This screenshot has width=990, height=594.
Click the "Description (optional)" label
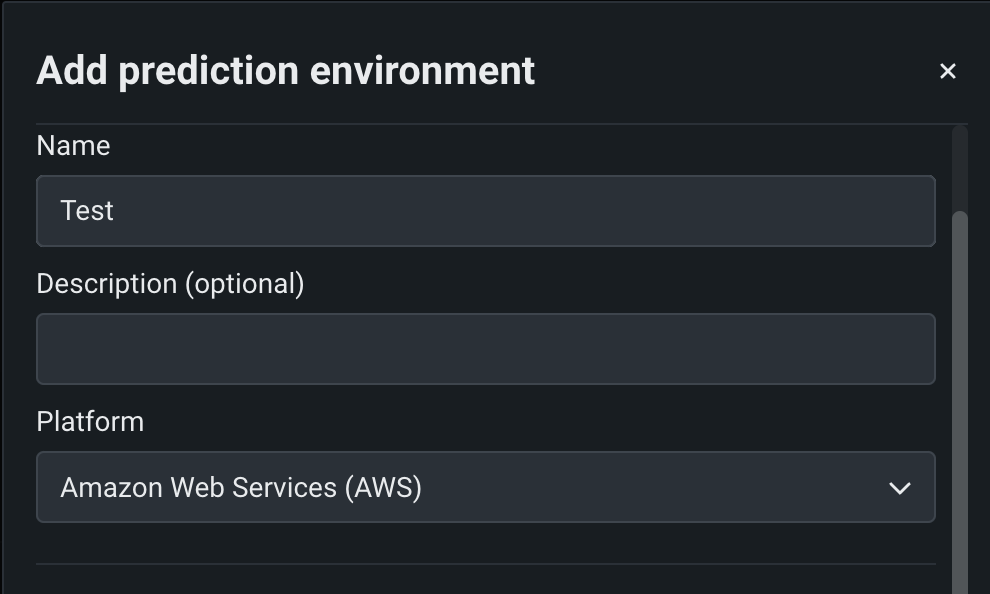click(170, 284)
